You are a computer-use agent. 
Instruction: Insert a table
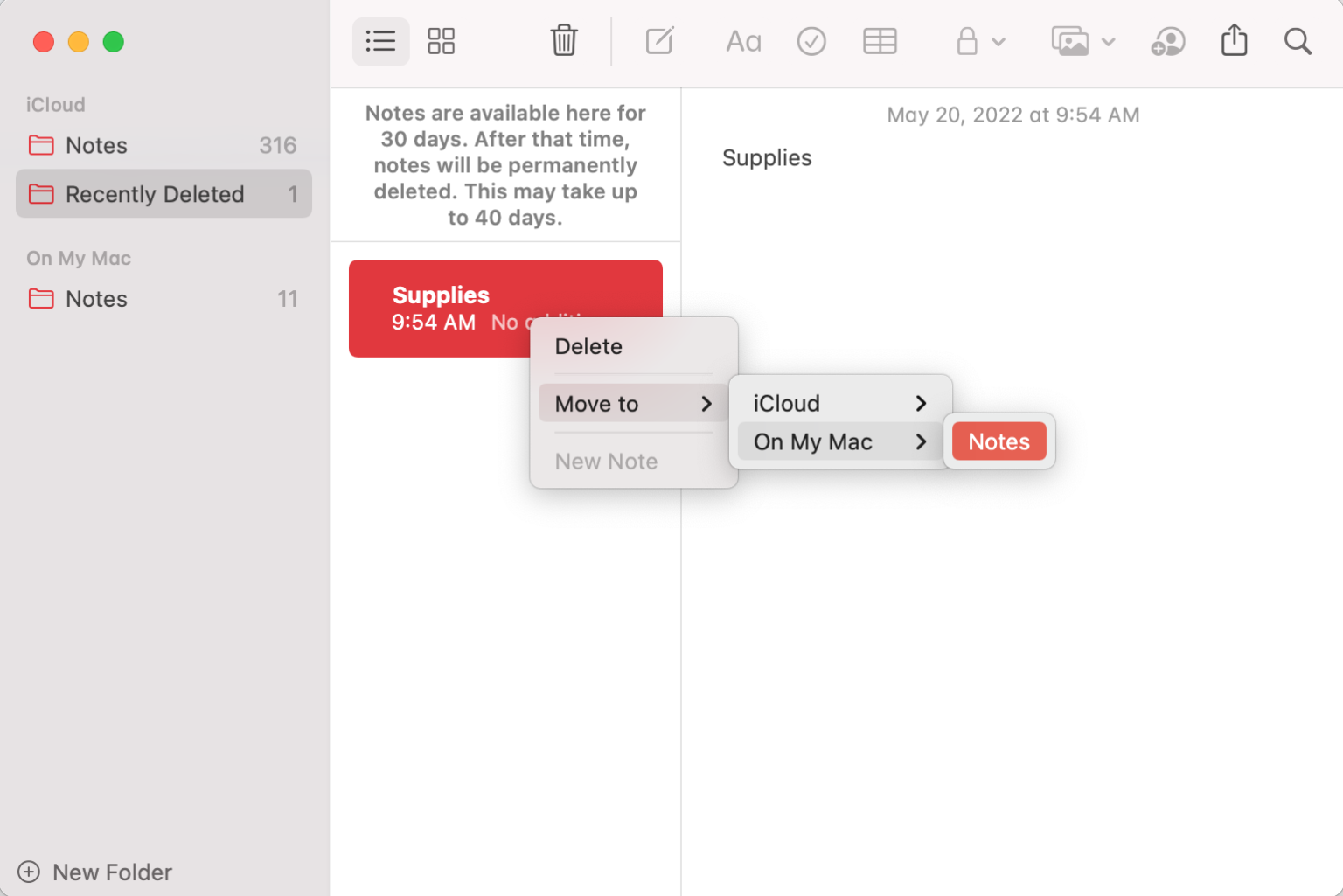[880, 41]
